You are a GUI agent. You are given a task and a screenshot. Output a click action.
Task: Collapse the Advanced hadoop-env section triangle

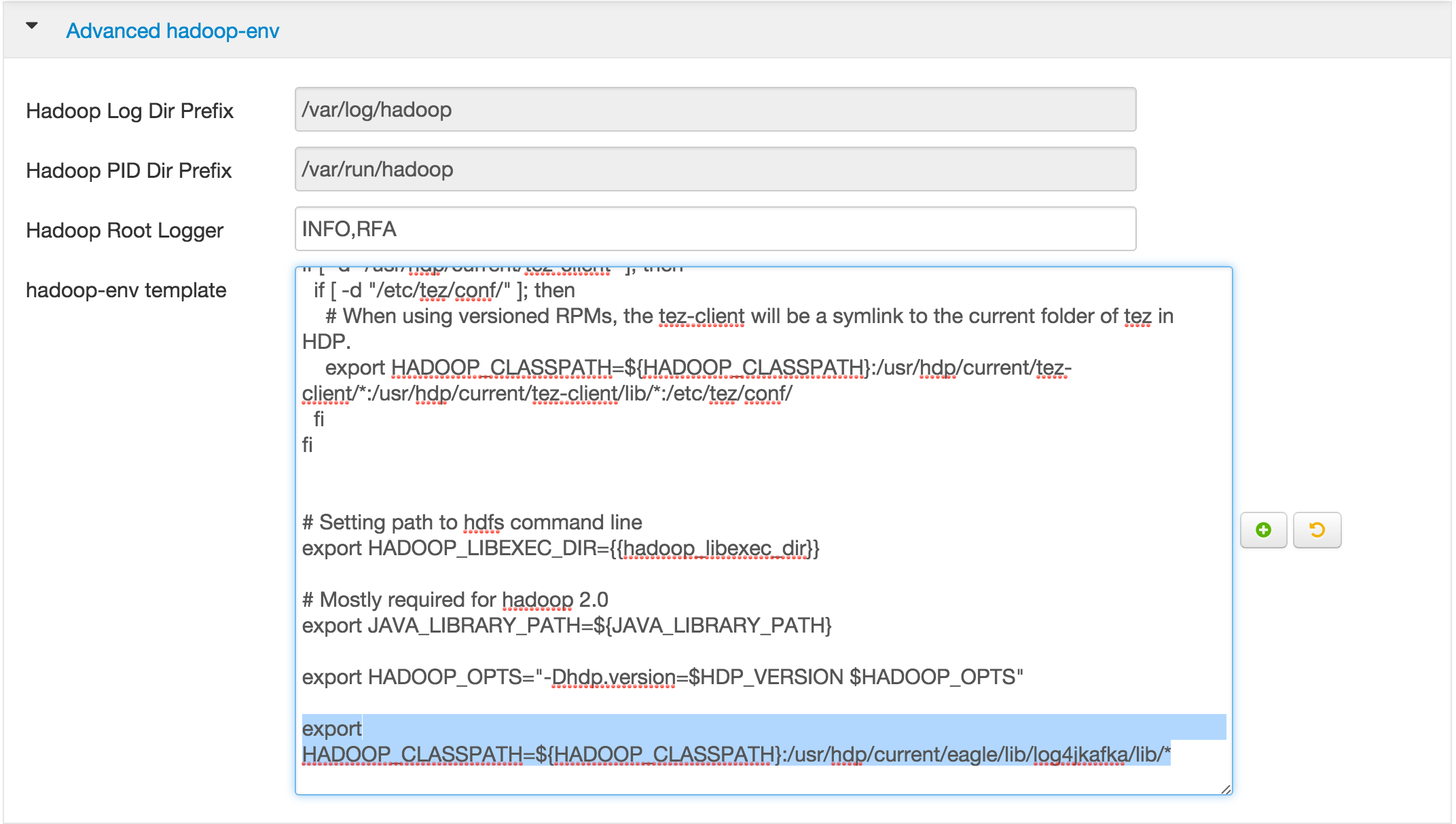[32, 26]
